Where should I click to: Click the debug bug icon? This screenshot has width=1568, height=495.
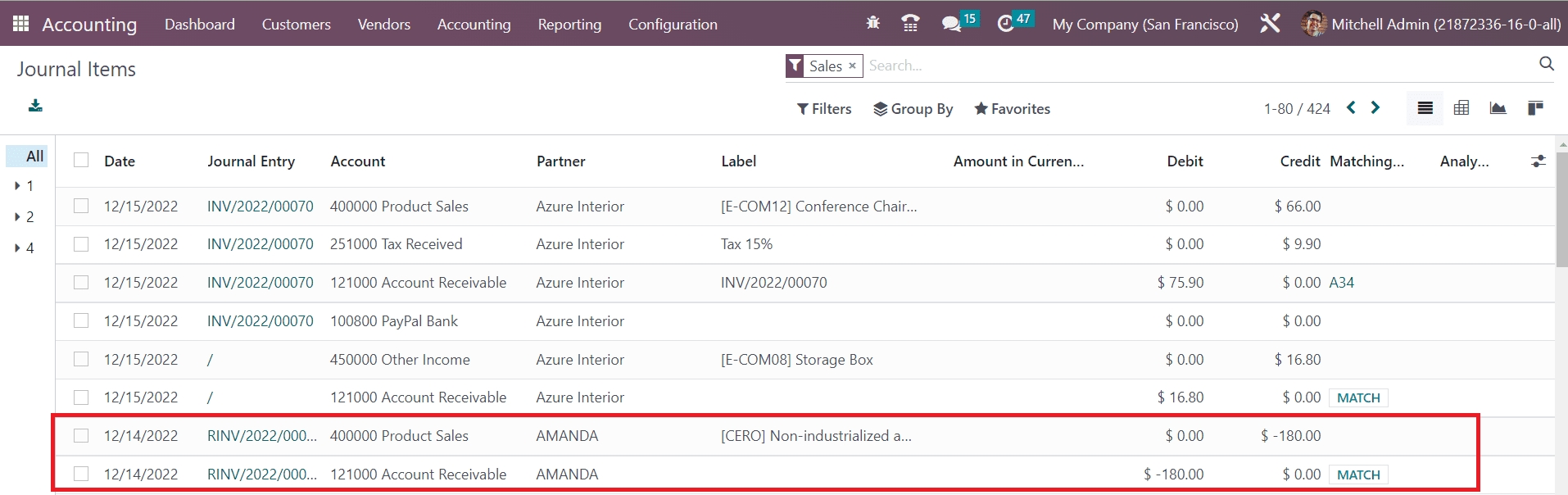(873, 23)
